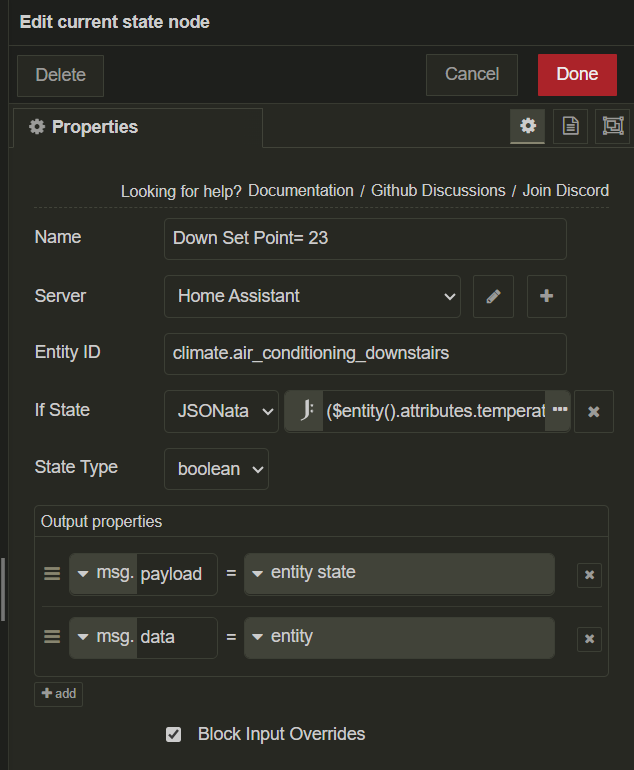
Task: Open the Server dropdown
Action: [312, 296]
